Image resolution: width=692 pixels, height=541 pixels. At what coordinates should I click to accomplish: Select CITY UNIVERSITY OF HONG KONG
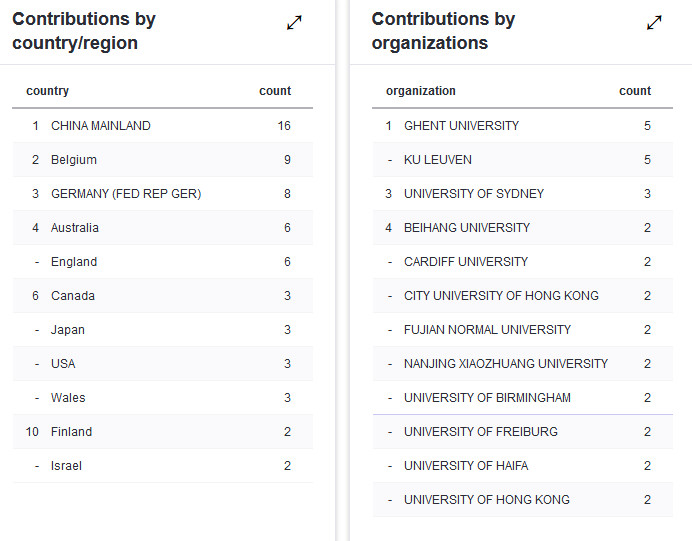coord(501,296)
